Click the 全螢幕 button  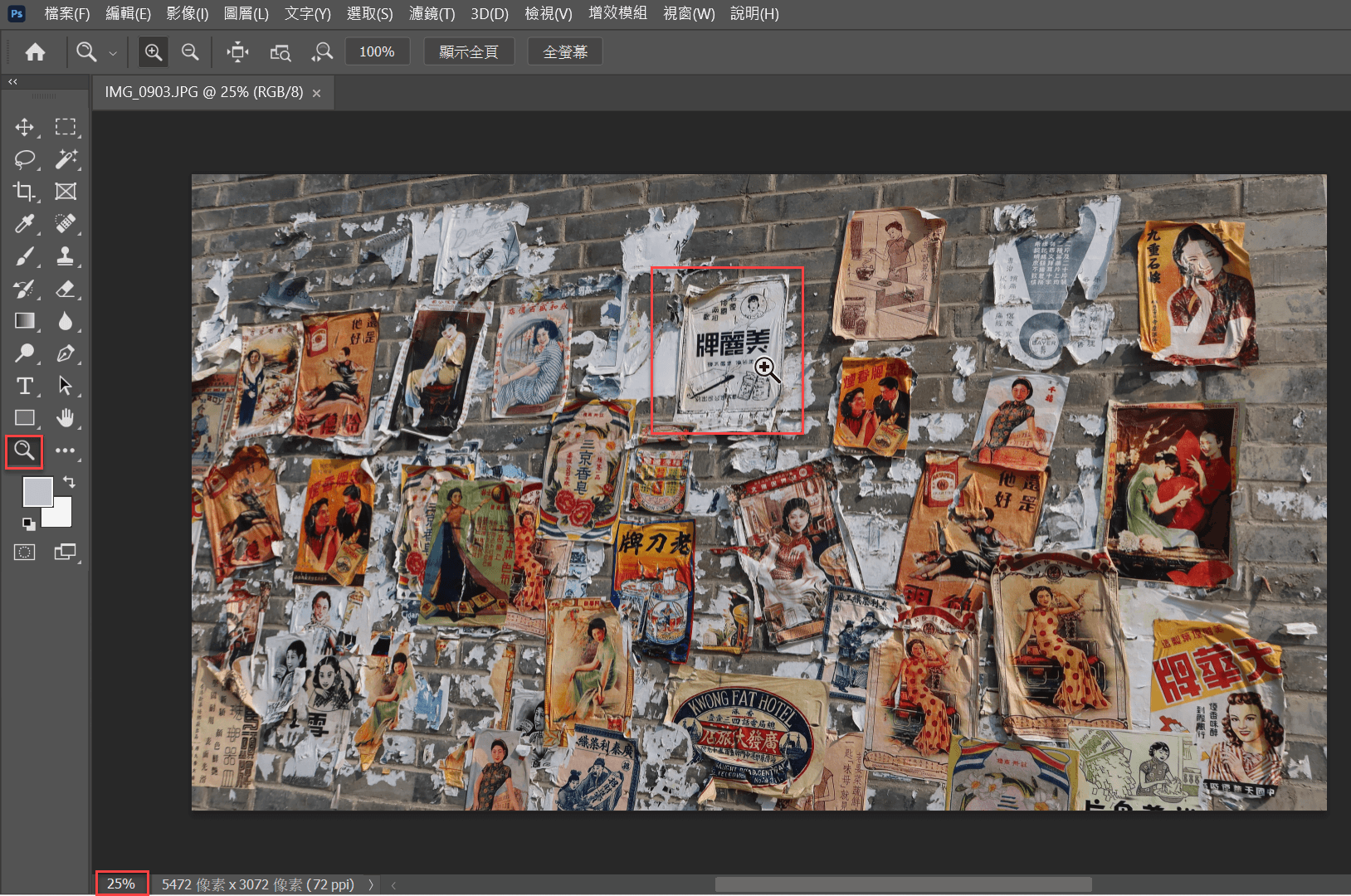[565, 51]
